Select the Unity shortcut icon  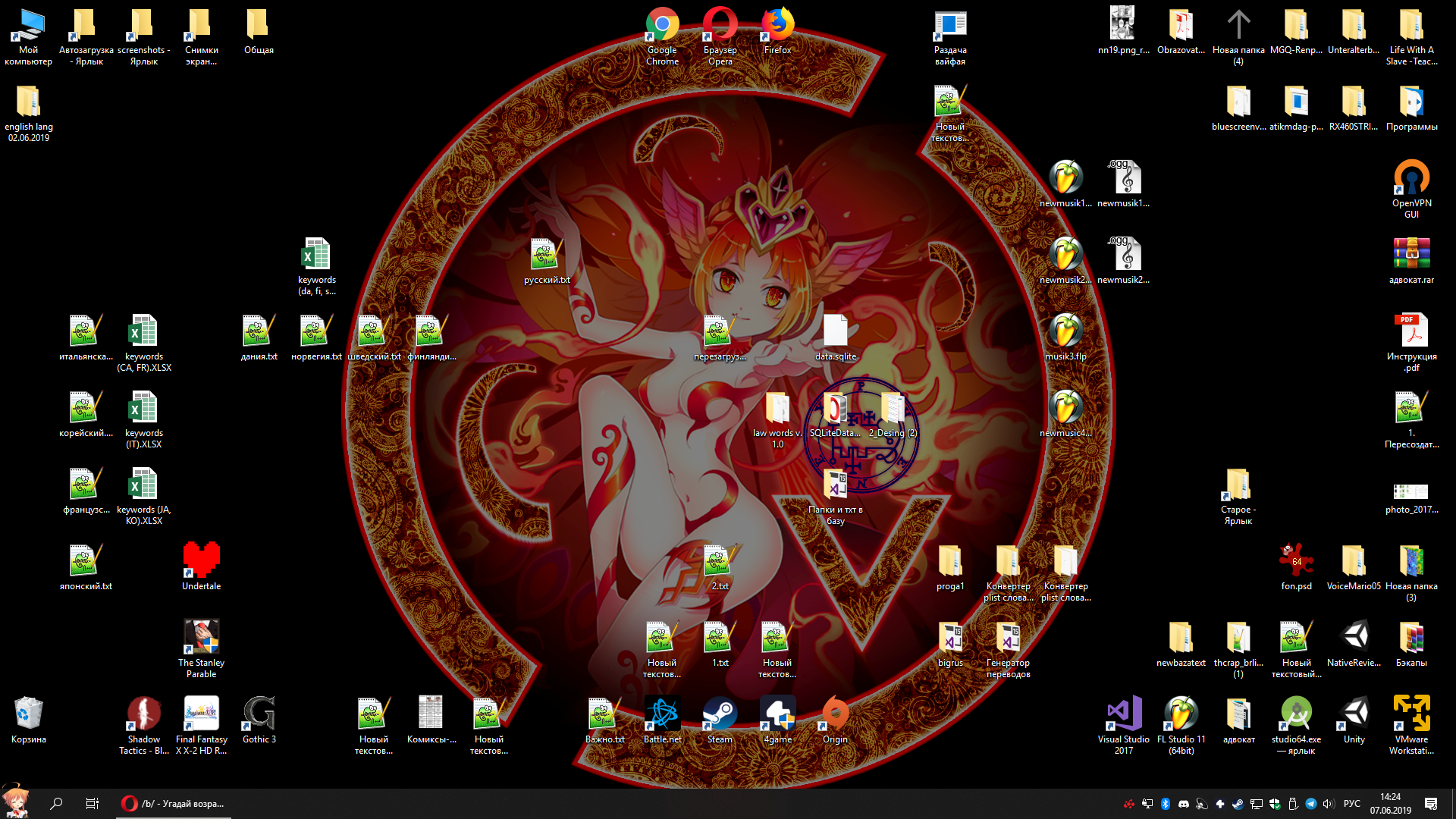click(1354, 714)
